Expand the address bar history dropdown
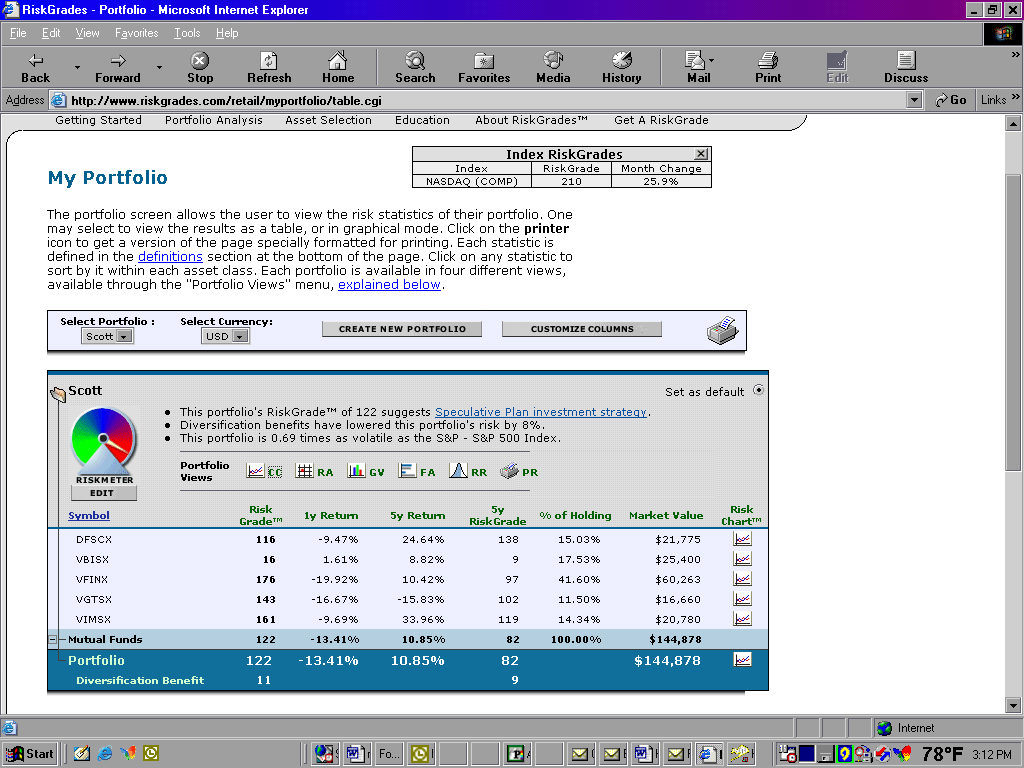 [914, 100]
